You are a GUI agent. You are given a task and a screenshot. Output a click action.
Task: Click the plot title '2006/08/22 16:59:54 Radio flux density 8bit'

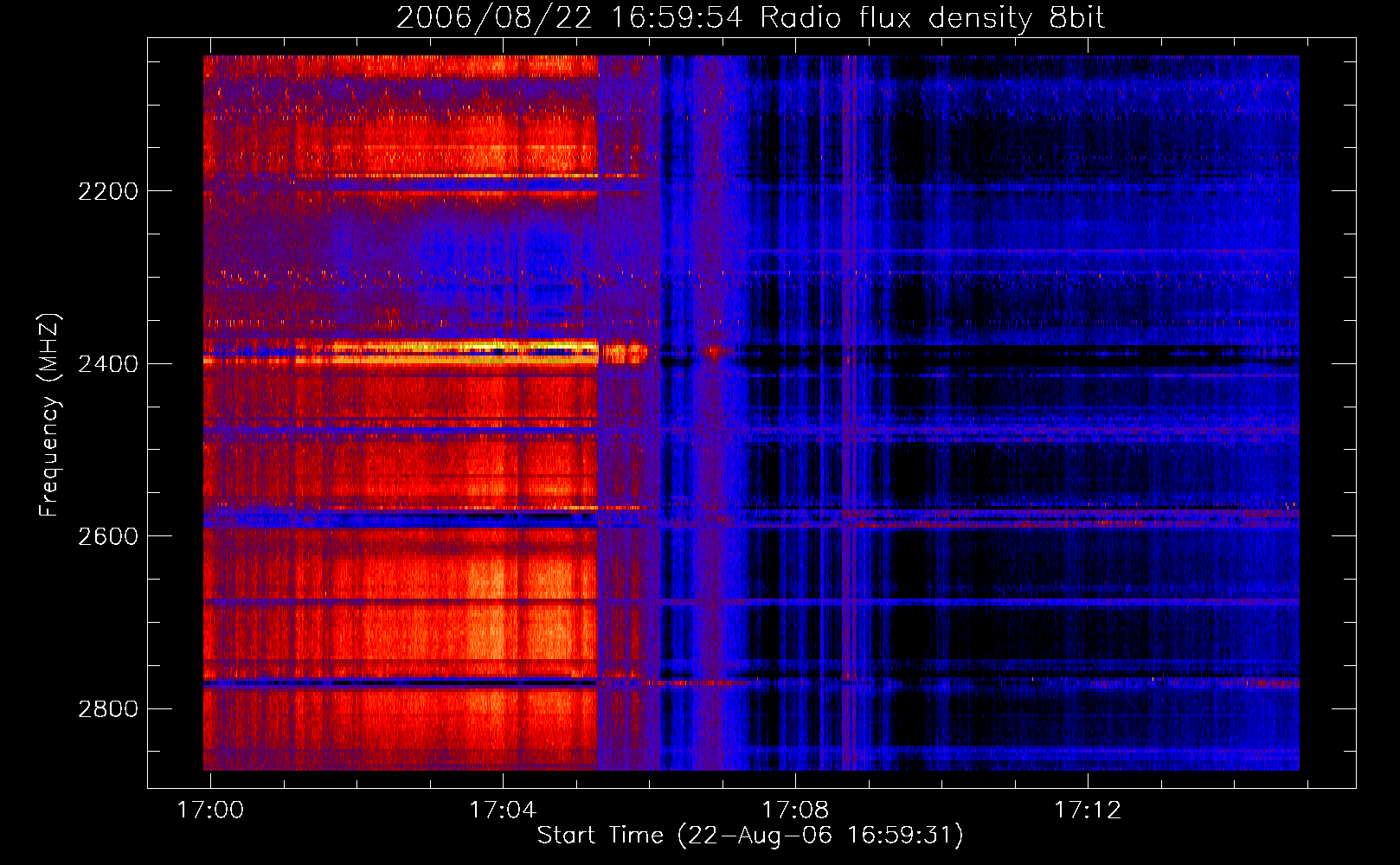tap(750, 18)
